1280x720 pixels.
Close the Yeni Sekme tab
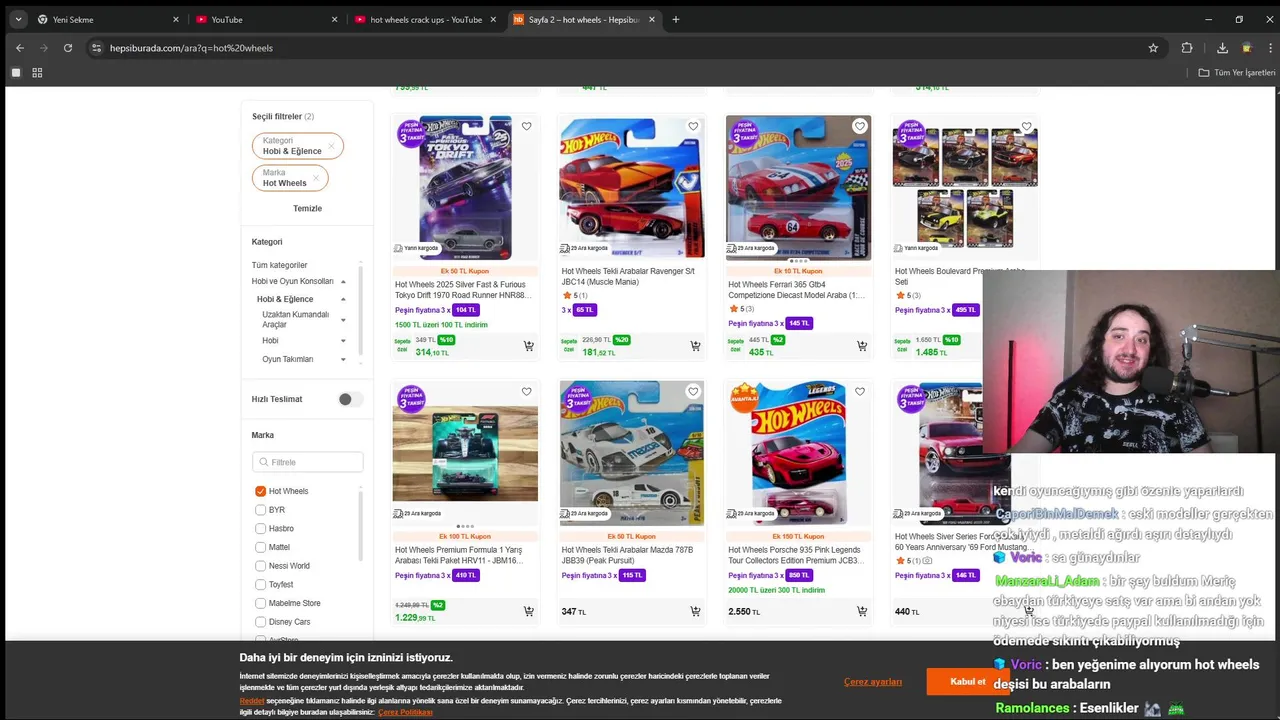176,19
